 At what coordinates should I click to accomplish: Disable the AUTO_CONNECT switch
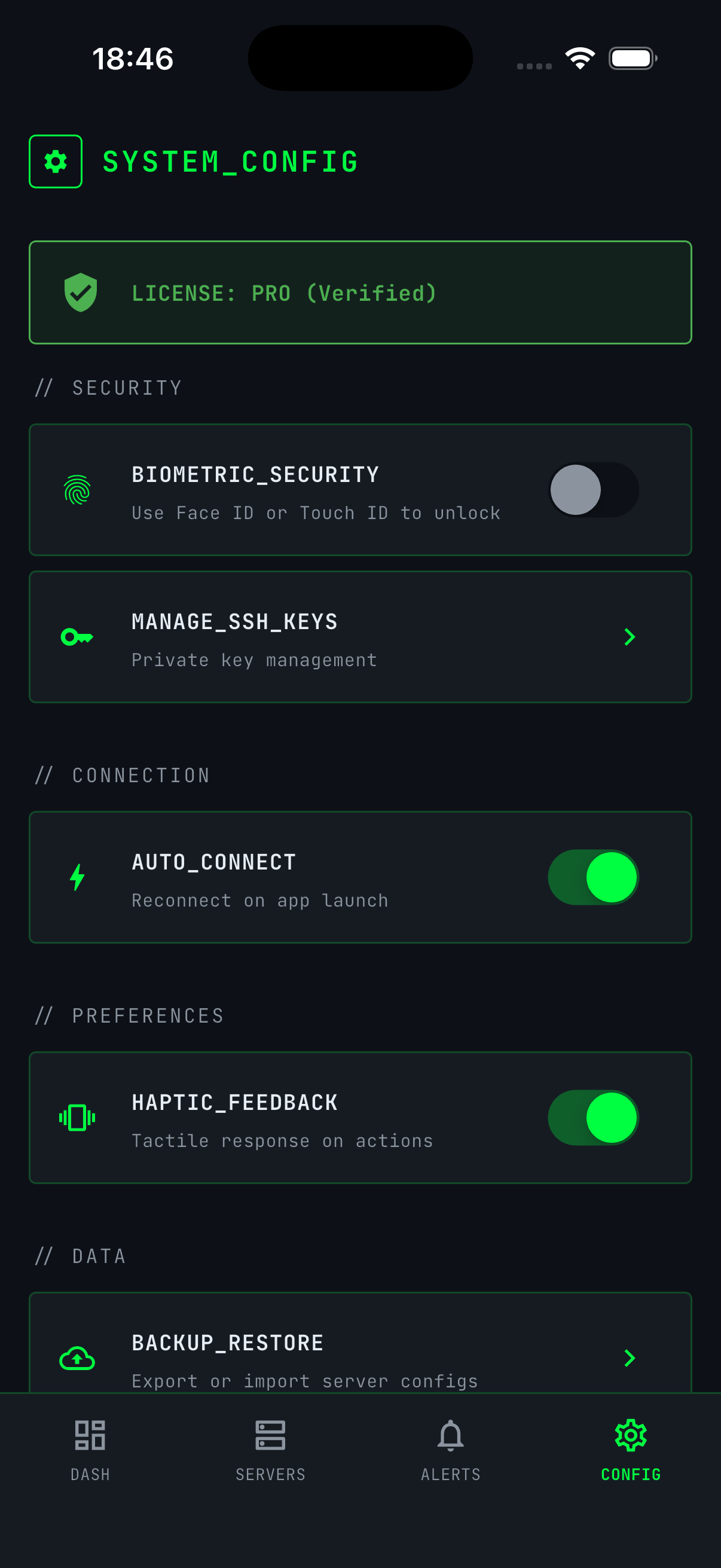(x=593, y=877)
